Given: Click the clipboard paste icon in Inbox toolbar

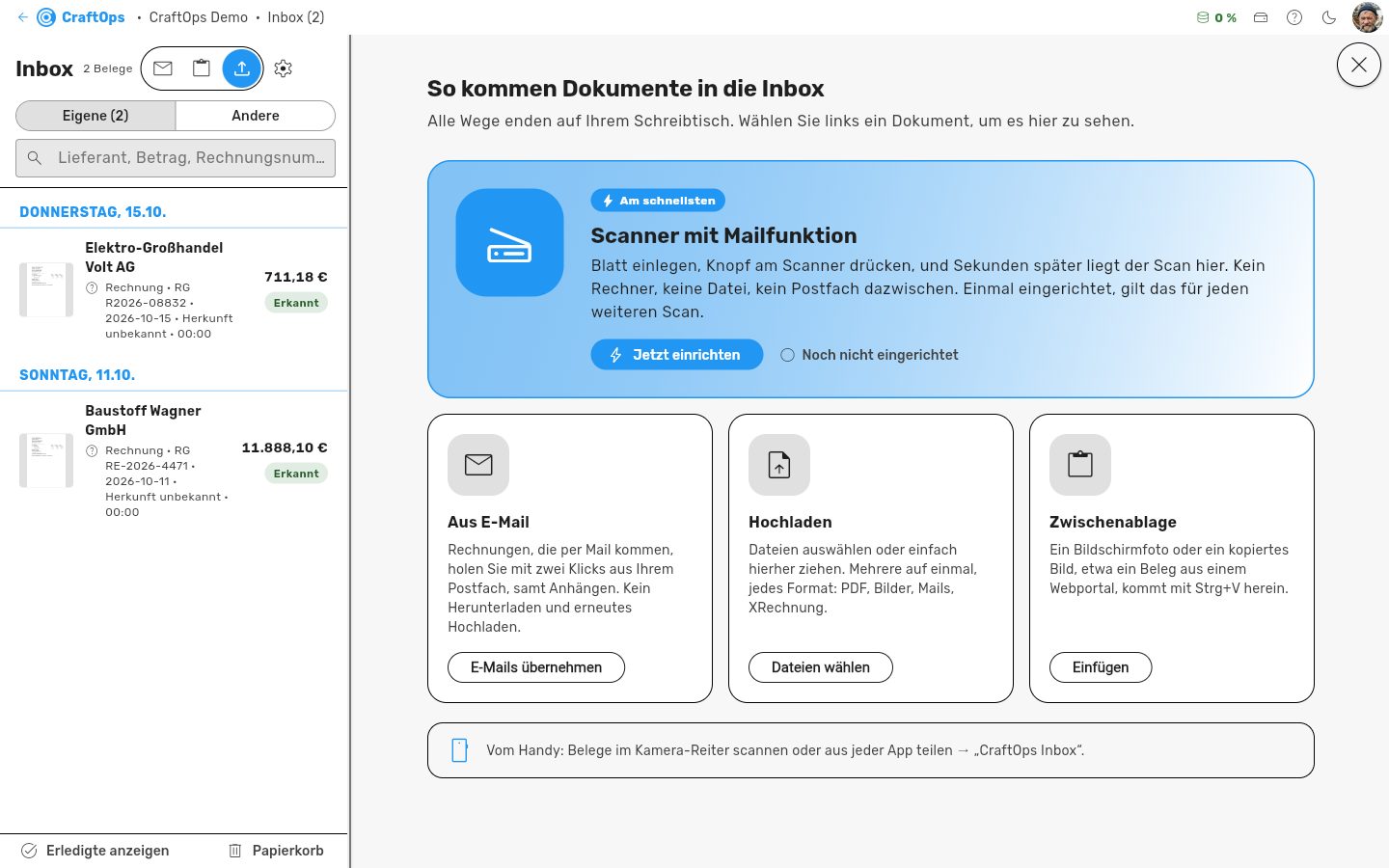Looking at the screenshot, I should [x=202, y=68].
